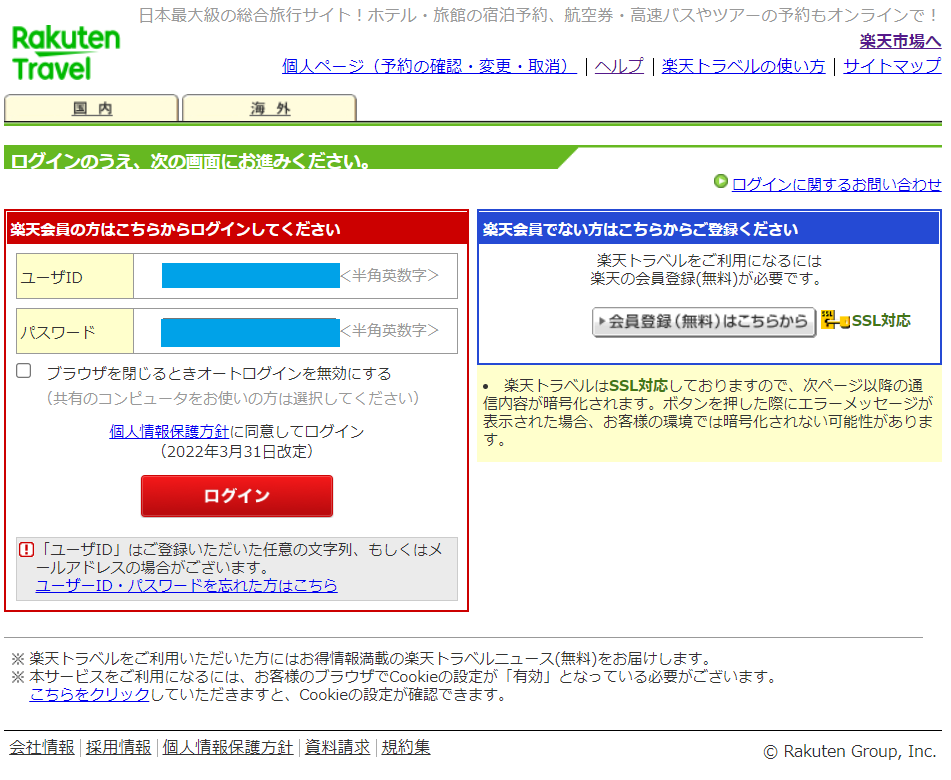Open footer 個人情報保護方針 link
Viewport: 951px width, 780px height.
pyautogui.click(x=227, y=747)
